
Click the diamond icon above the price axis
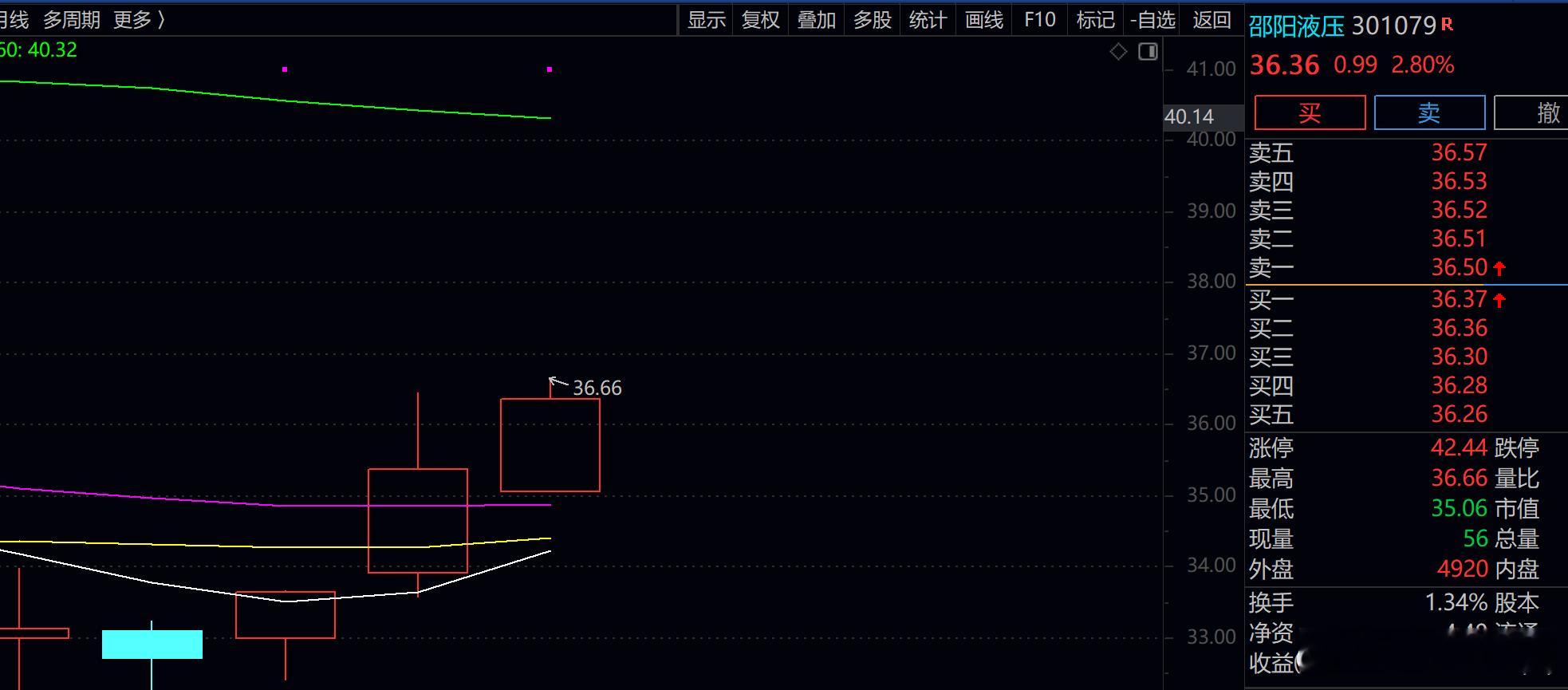point(1118,52)
